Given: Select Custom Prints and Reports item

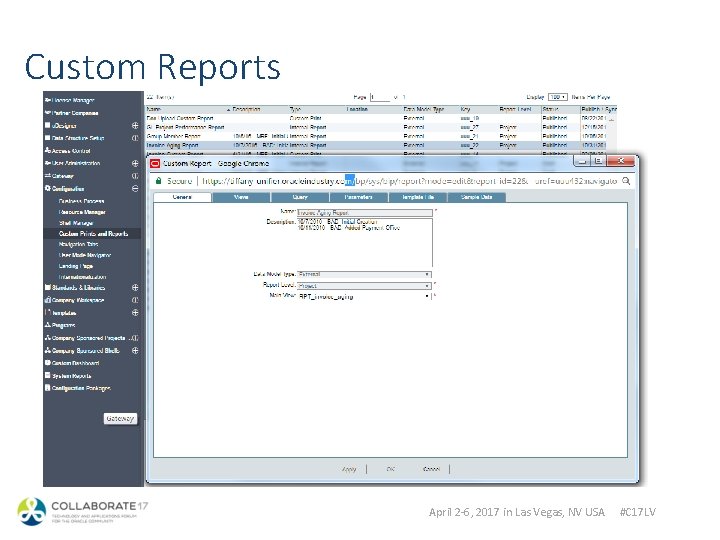Looking at the screenshot, I should [93, 234].
